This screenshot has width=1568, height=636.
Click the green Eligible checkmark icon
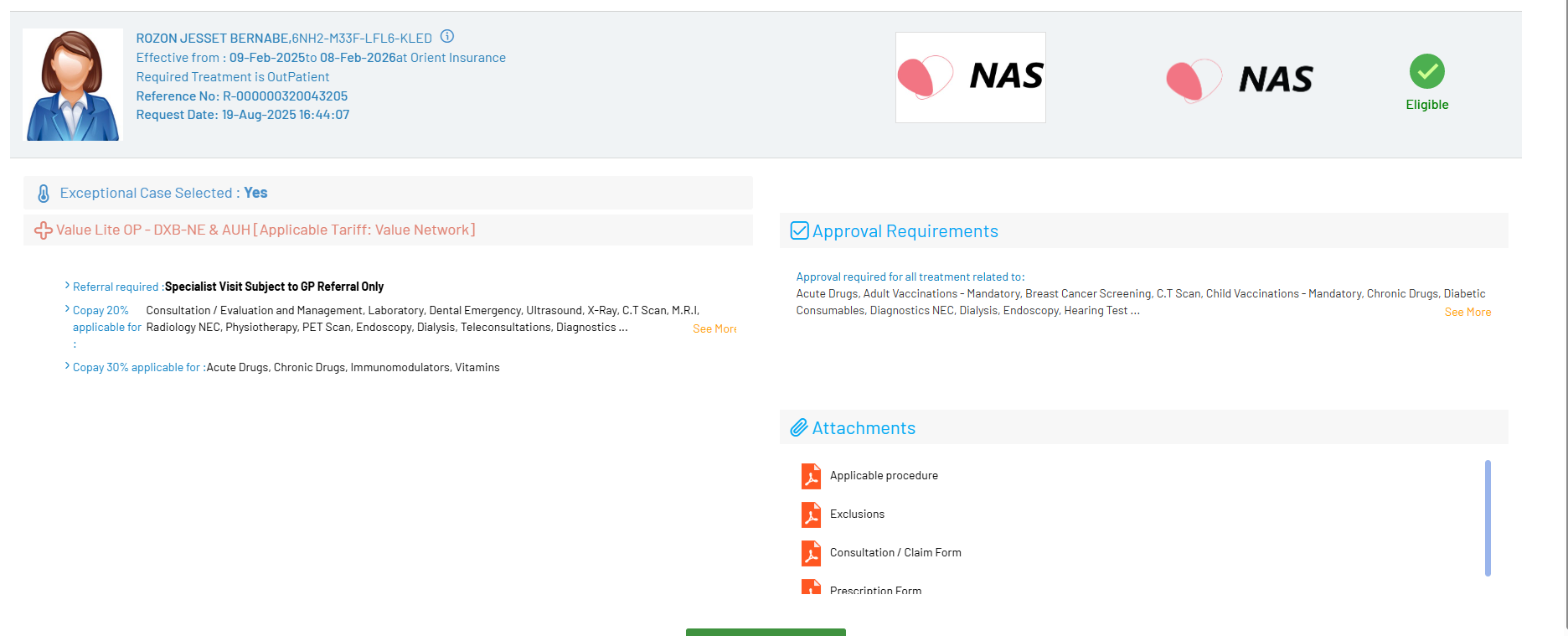click(x=1427, y=71)
